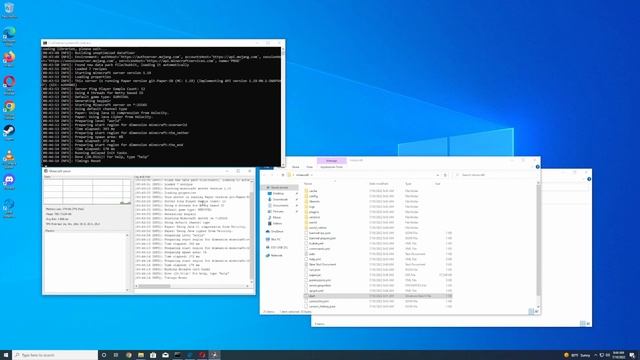Screen dimensions: 640x360
Task: Select This PC in the navigation pane
Action: pyautogui.click(x=276, y=239)
